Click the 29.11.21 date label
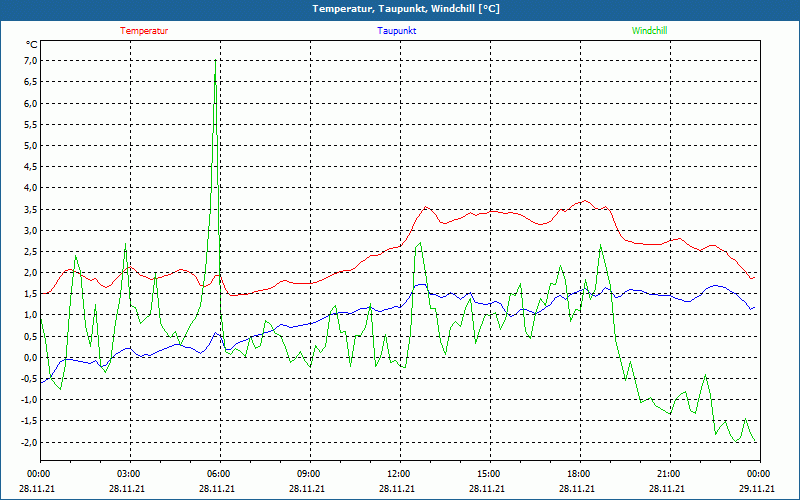Screen dimensions: 800x500 coord(757,488)
